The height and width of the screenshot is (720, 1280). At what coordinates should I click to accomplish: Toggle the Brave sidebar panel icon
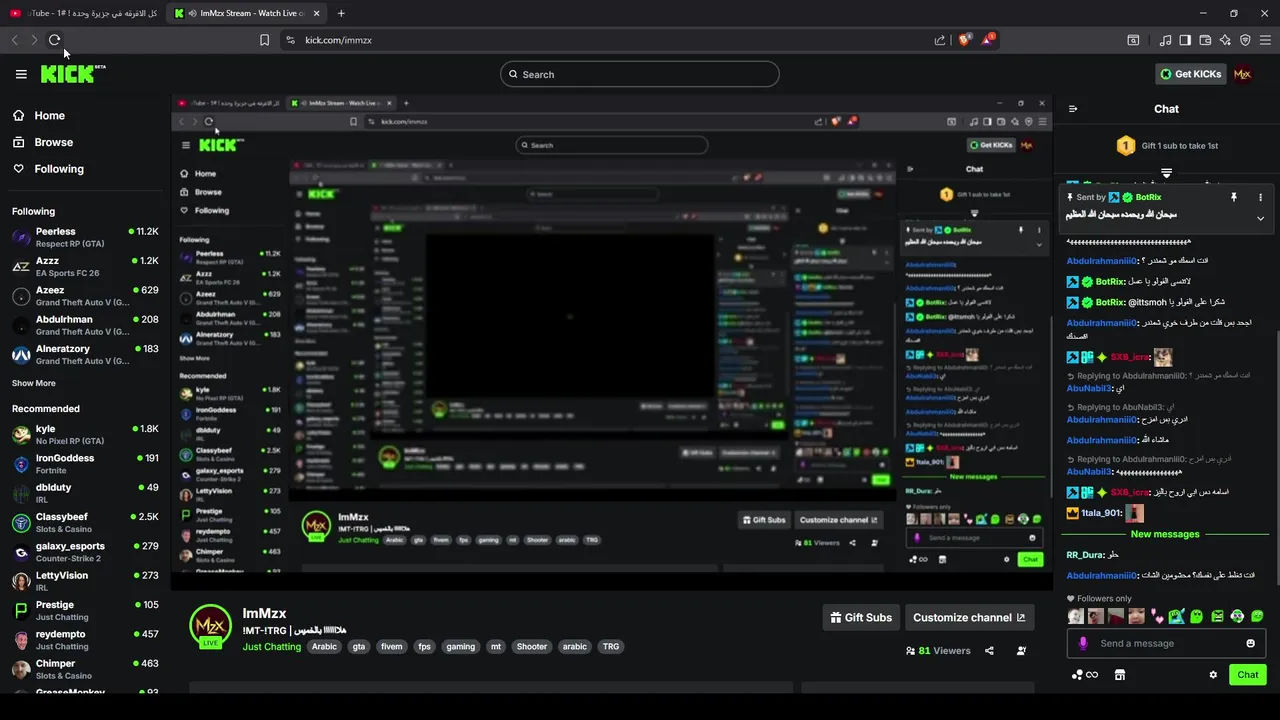coord(1185,40)
